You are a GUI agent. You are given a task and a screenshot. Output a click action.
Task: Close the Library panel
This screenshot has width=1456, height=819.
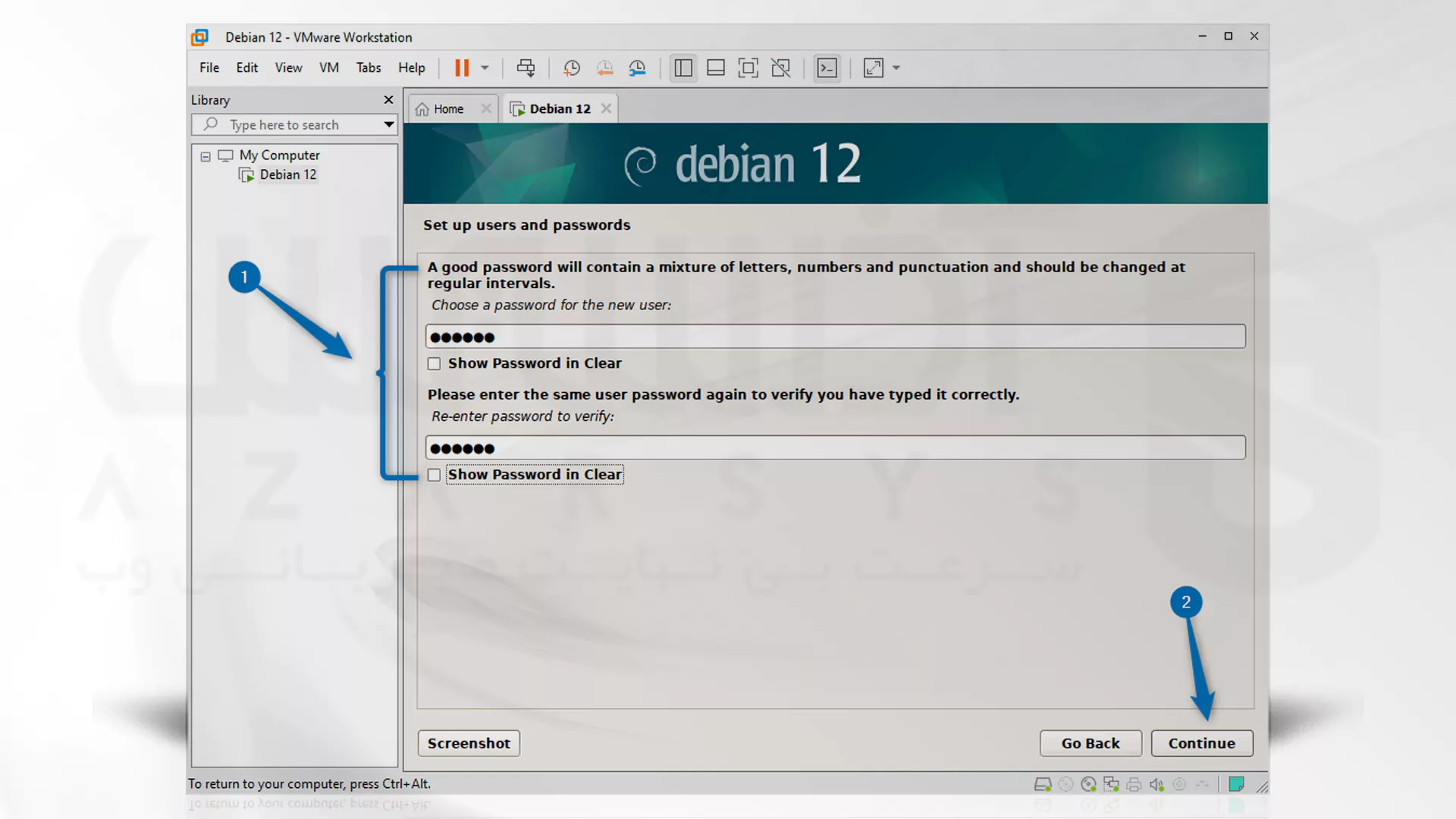click(x=388, y=100)
